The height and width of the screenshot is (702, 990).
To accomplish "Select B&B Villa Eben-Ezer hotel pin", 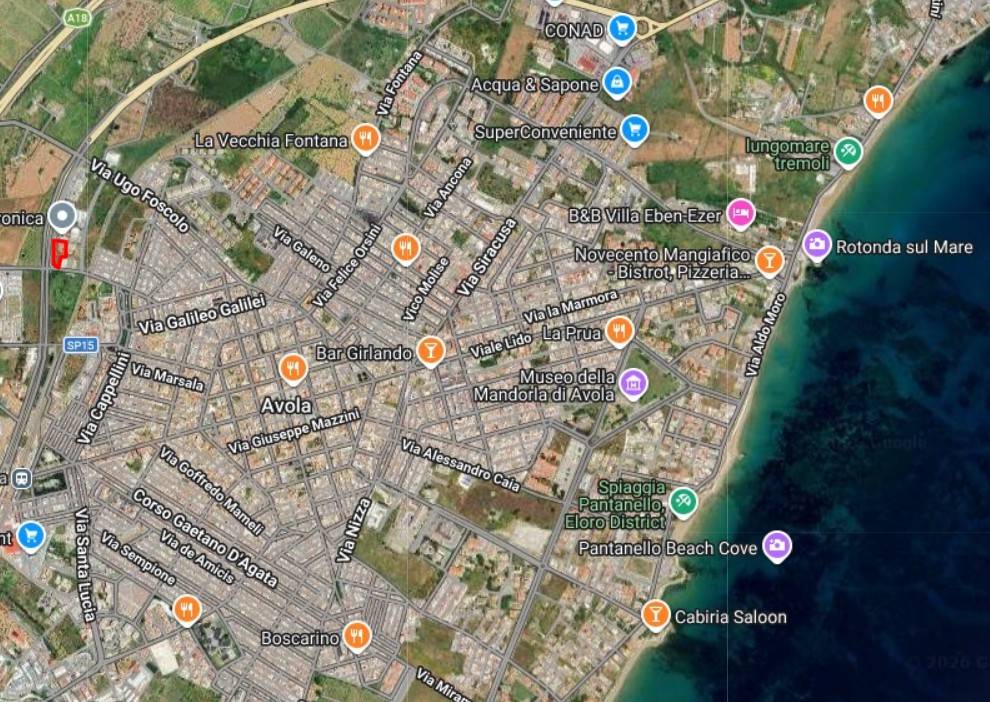I will [740, 213].
